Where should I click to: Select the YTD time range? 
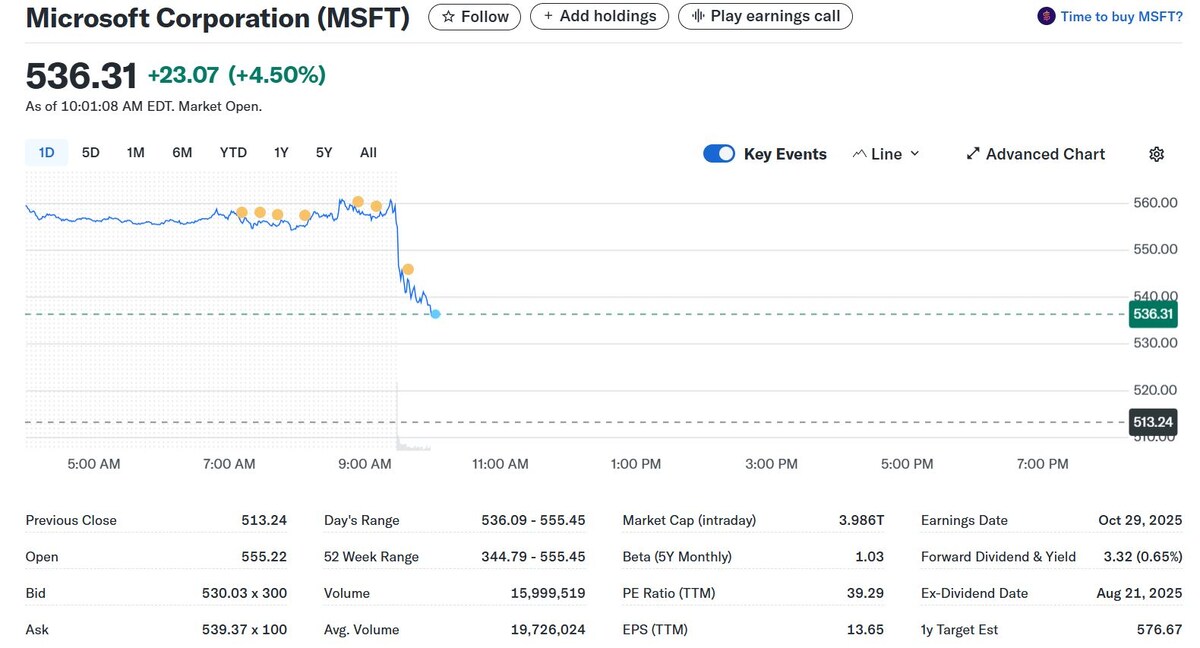tap(232, 152)
